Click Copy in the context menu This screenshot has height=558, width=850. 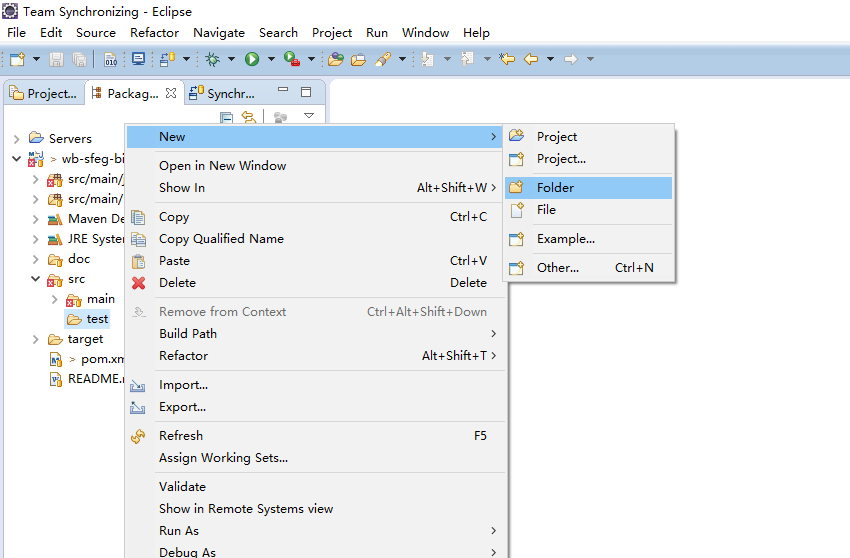314,217
